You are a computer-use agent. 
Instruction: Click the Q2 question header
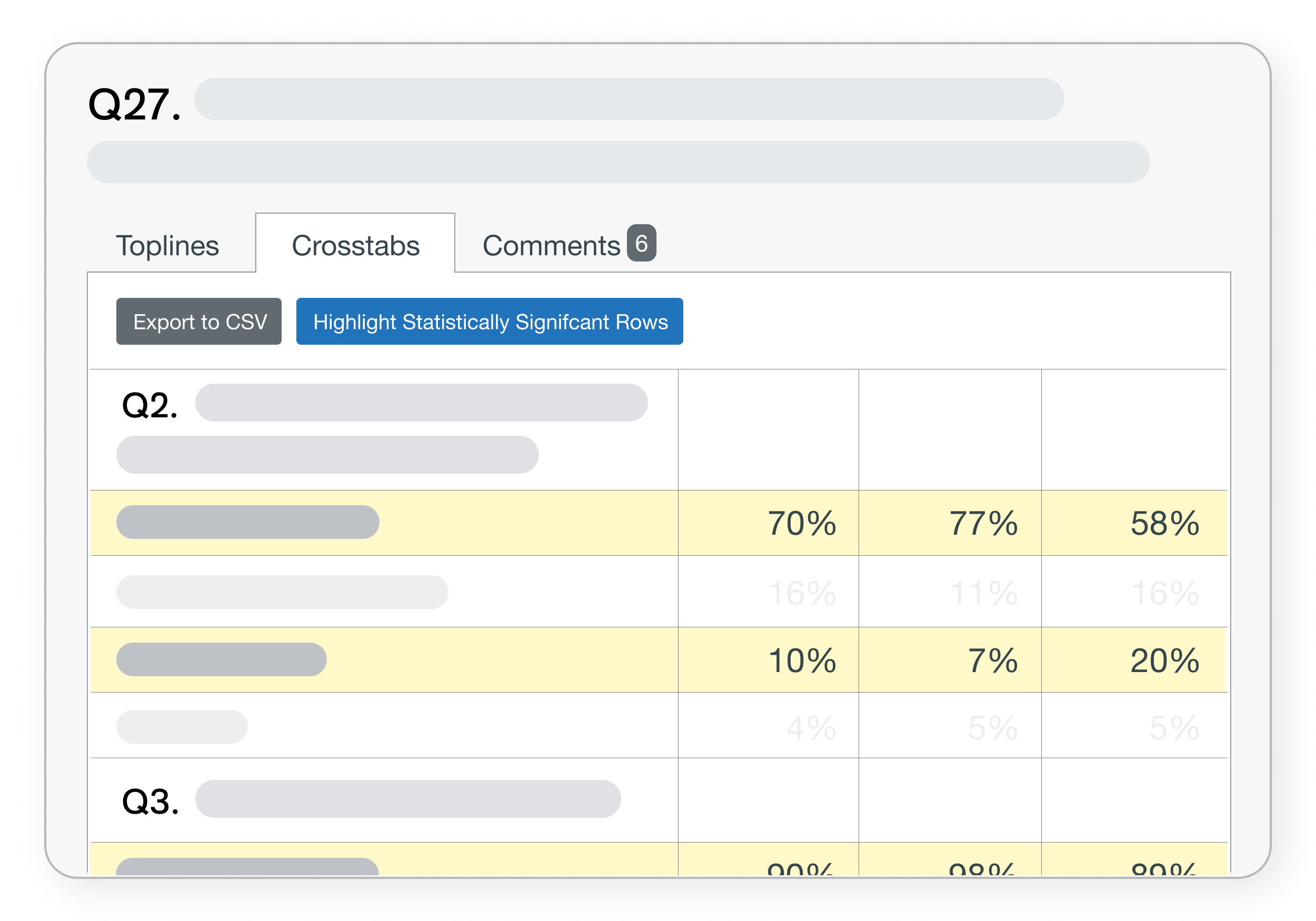(149, 406)
